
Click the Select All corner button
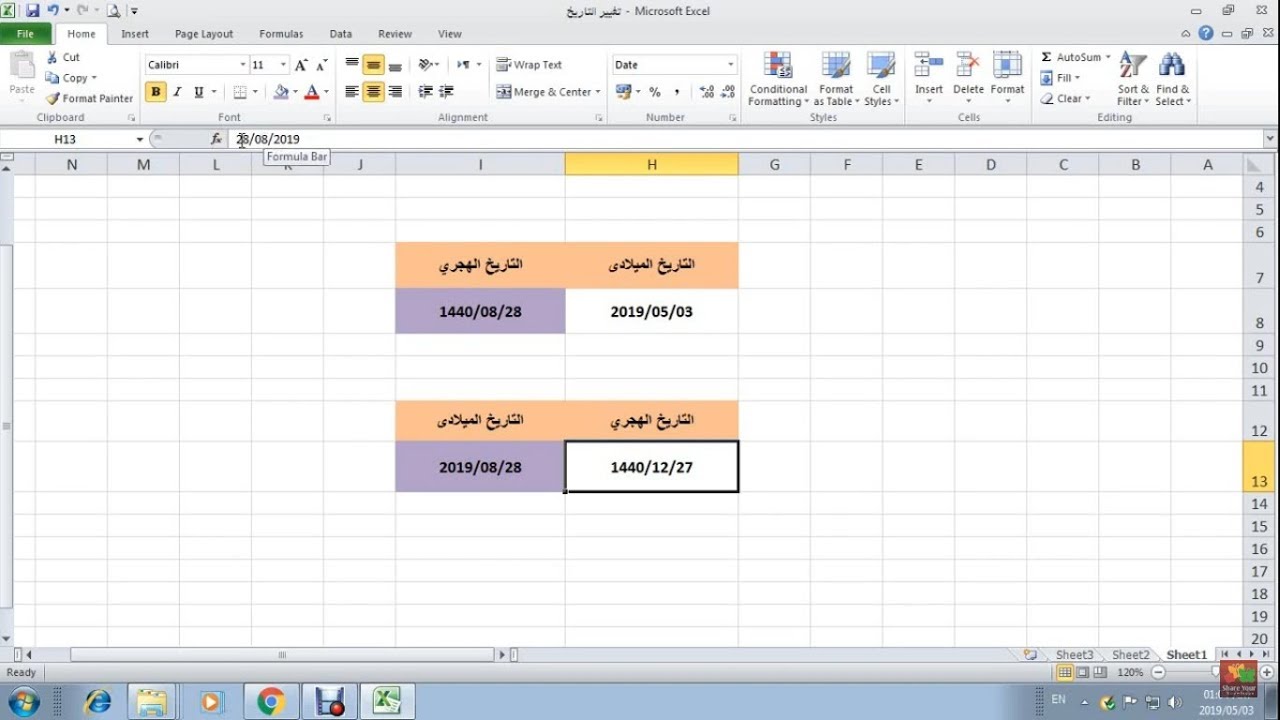[1257, 164]
